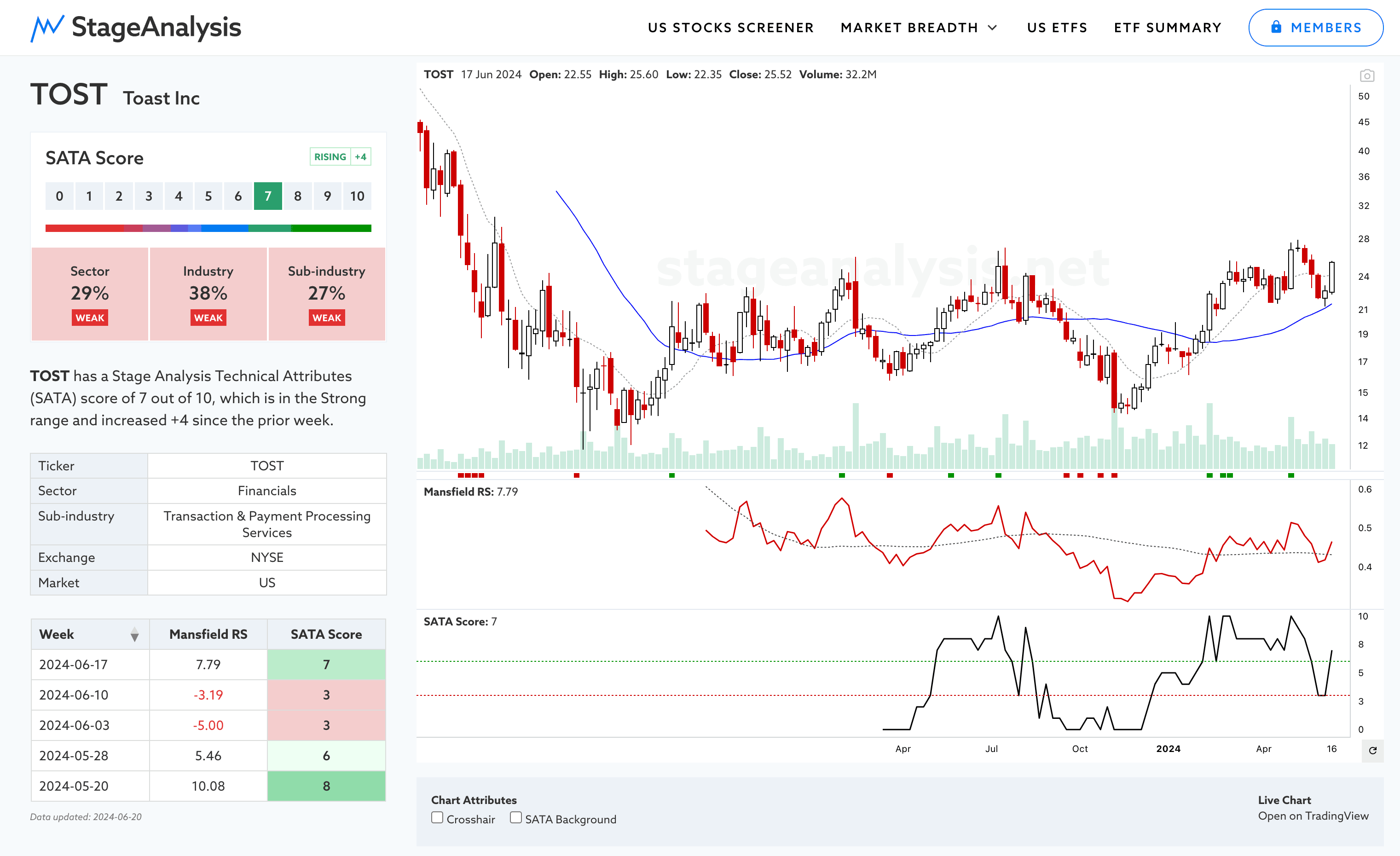Enable the Crosshair checkbox

437,818
